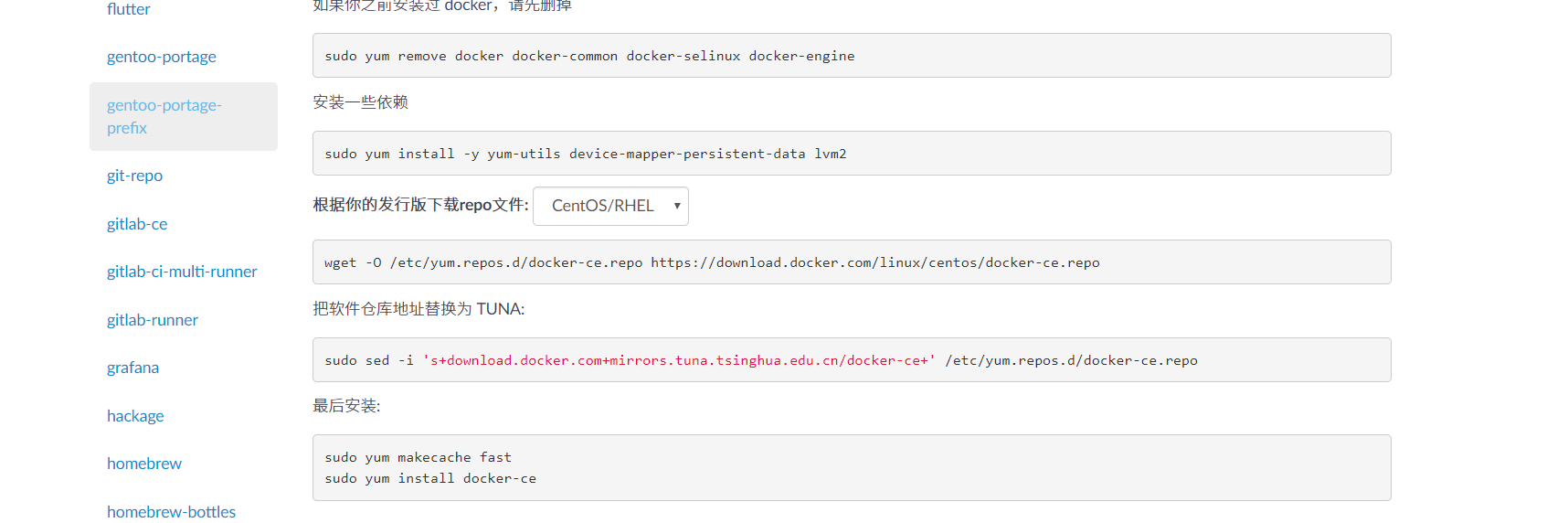
Task: Click the wget docker-ce.repo command block
Action: point(851,262)
